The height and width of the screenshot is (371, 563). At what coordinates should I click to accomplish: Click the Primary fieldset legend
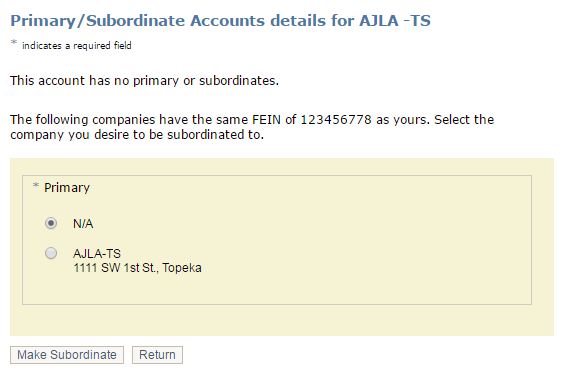[x=67, y=188]
